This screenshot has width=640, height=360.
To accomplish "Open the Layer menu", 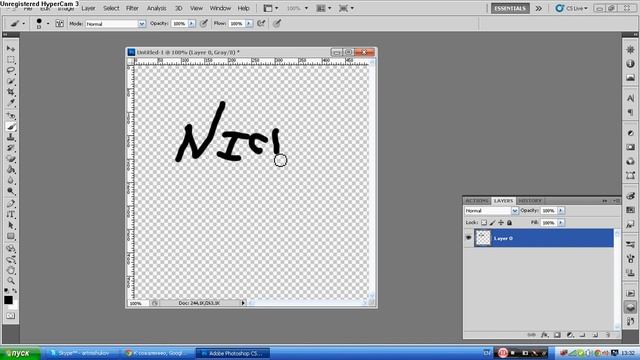I will pyautogui.click(x=88, y=8).
